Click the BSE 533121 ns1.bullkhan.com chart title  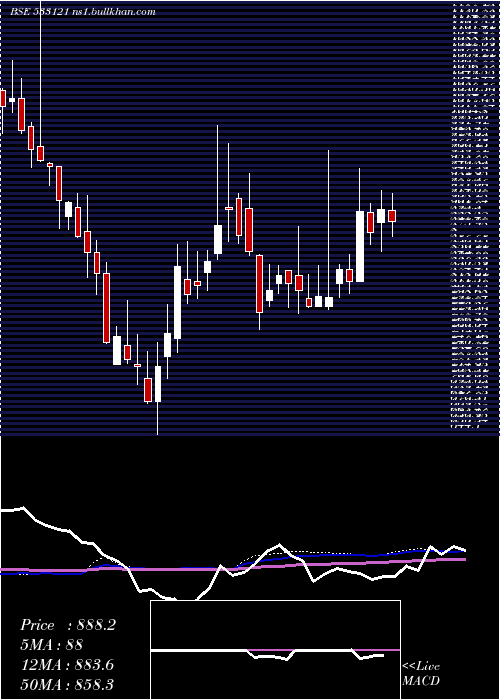pos(83,12)
